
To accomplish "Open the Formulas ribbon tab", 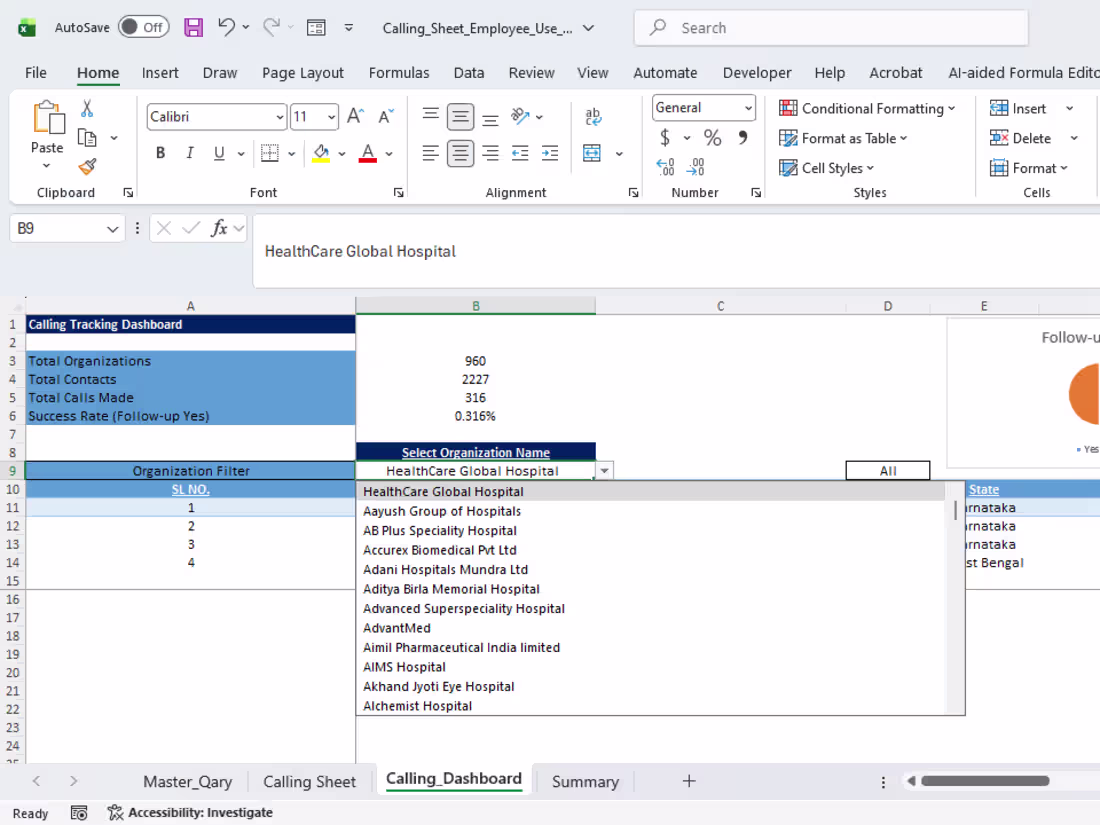I will [399, 73].
